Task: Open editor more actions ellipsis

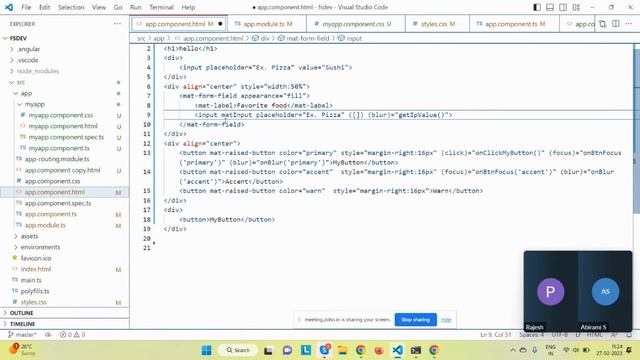Action: point(629,24)
